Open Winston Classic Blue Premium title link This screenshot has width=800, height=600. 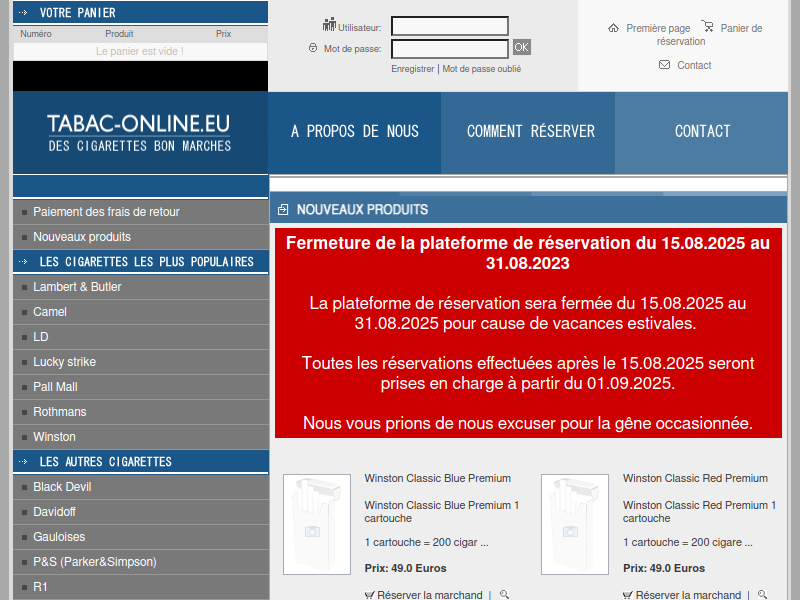437,478
